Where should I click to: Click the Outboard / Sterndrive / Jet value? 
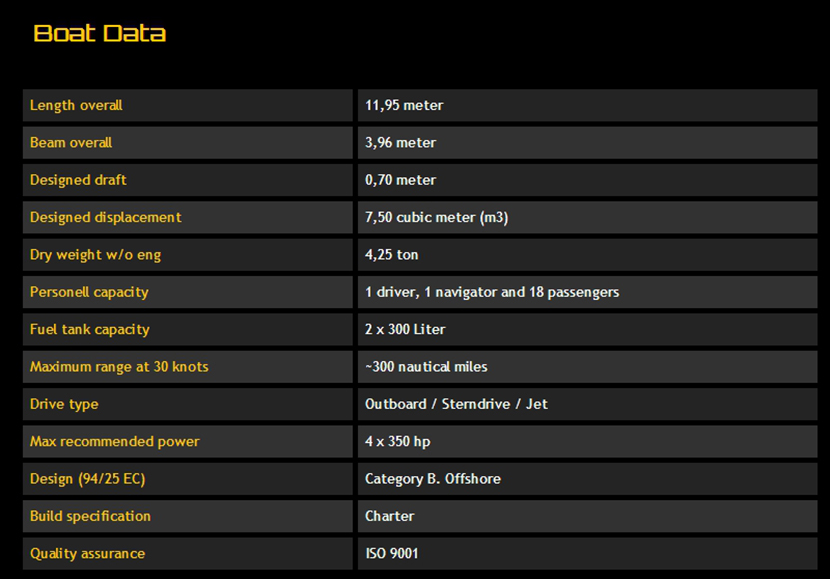click(x=456, y=404)
